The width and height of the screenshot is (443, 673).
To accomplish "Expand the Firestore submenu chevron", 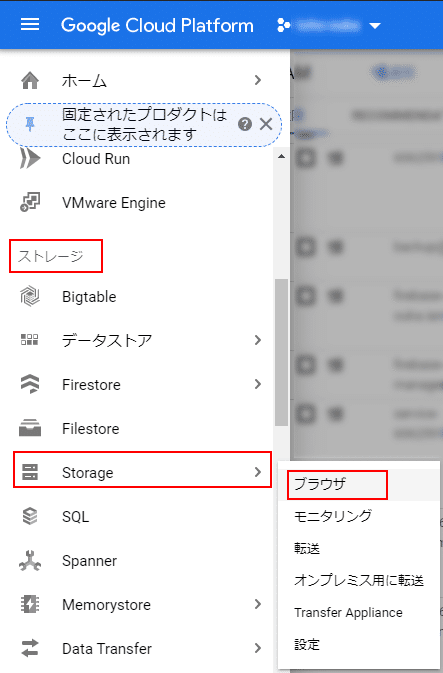I will point(258,384).
